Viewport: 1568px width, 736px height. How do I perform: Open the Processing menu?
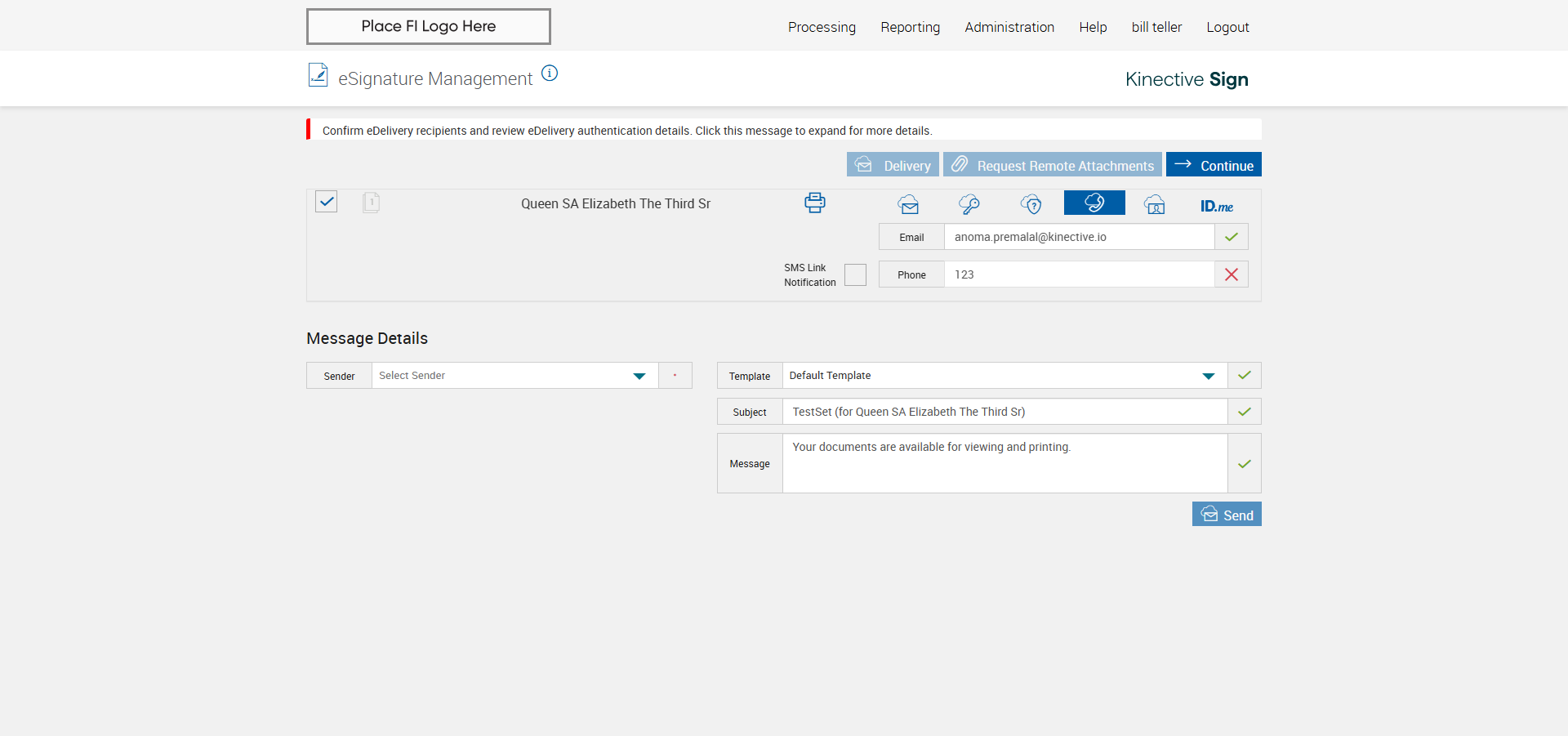pyautogui.click(x=822, y=27)
